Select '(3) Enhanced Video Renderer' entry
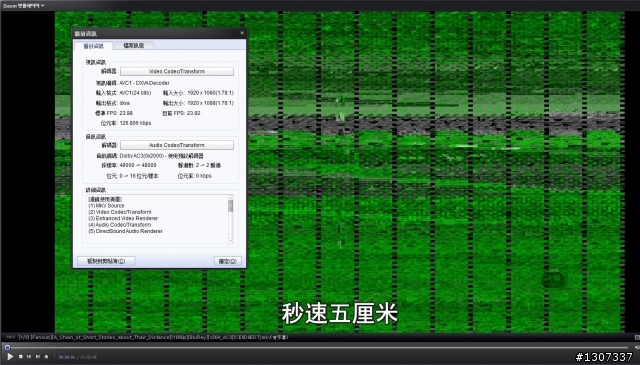The image size is (640, 365). (123, 218)
